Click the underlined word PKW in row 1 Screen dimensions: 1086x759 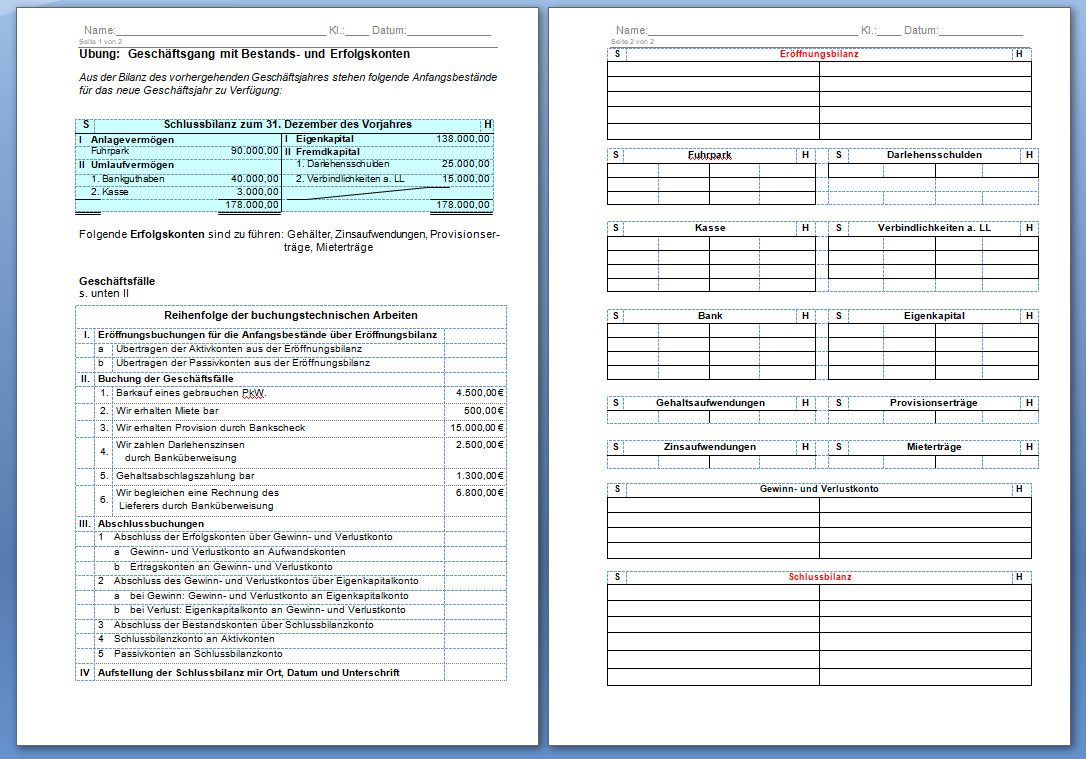(254, 394)
